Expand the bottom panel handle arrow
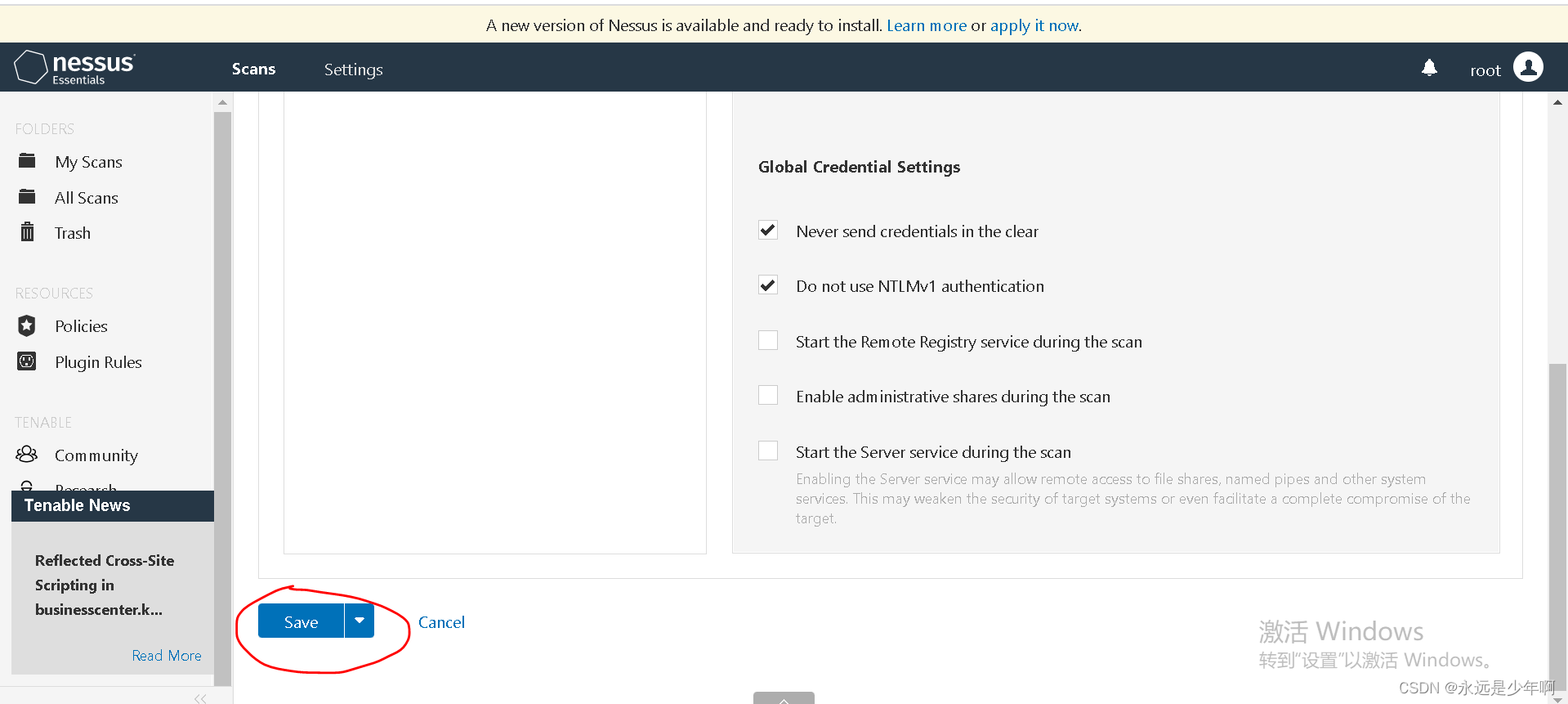This screenshot has height=704, width=1568. tap(784, 698)
